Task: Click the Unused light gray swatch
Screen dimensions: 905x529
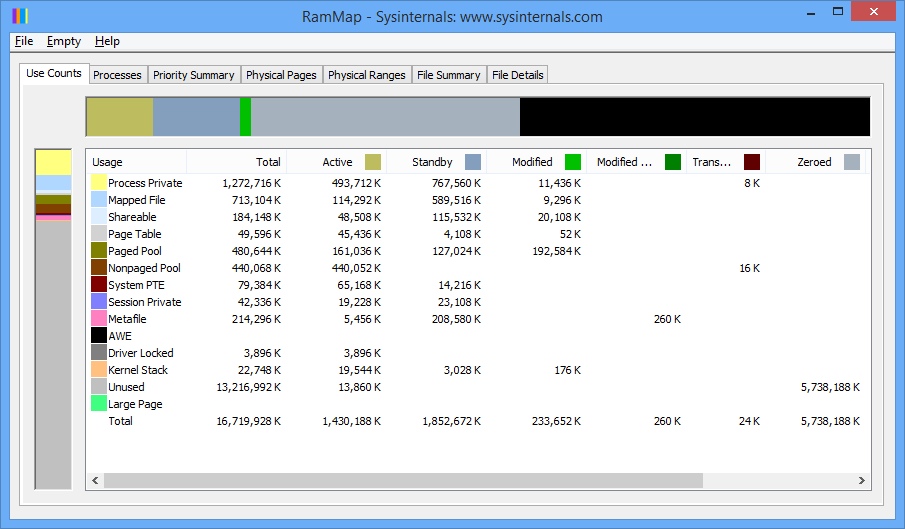Action: [99, 387]
